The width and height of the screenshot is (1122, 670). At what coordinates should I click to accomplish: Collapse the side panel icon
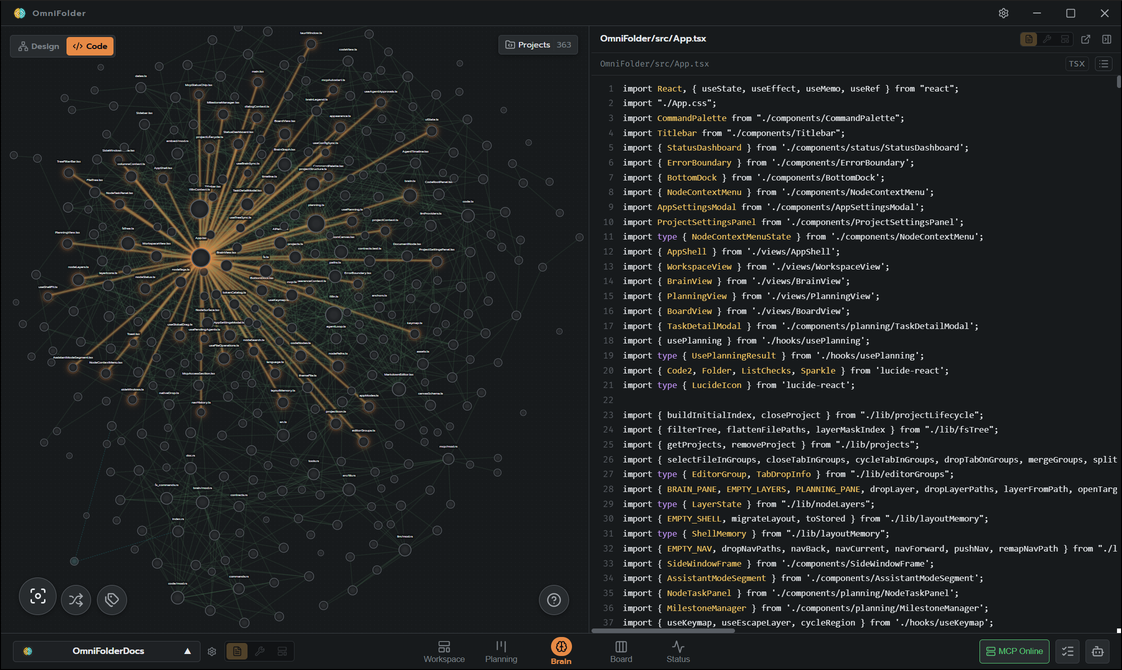tap(1106, 39)
